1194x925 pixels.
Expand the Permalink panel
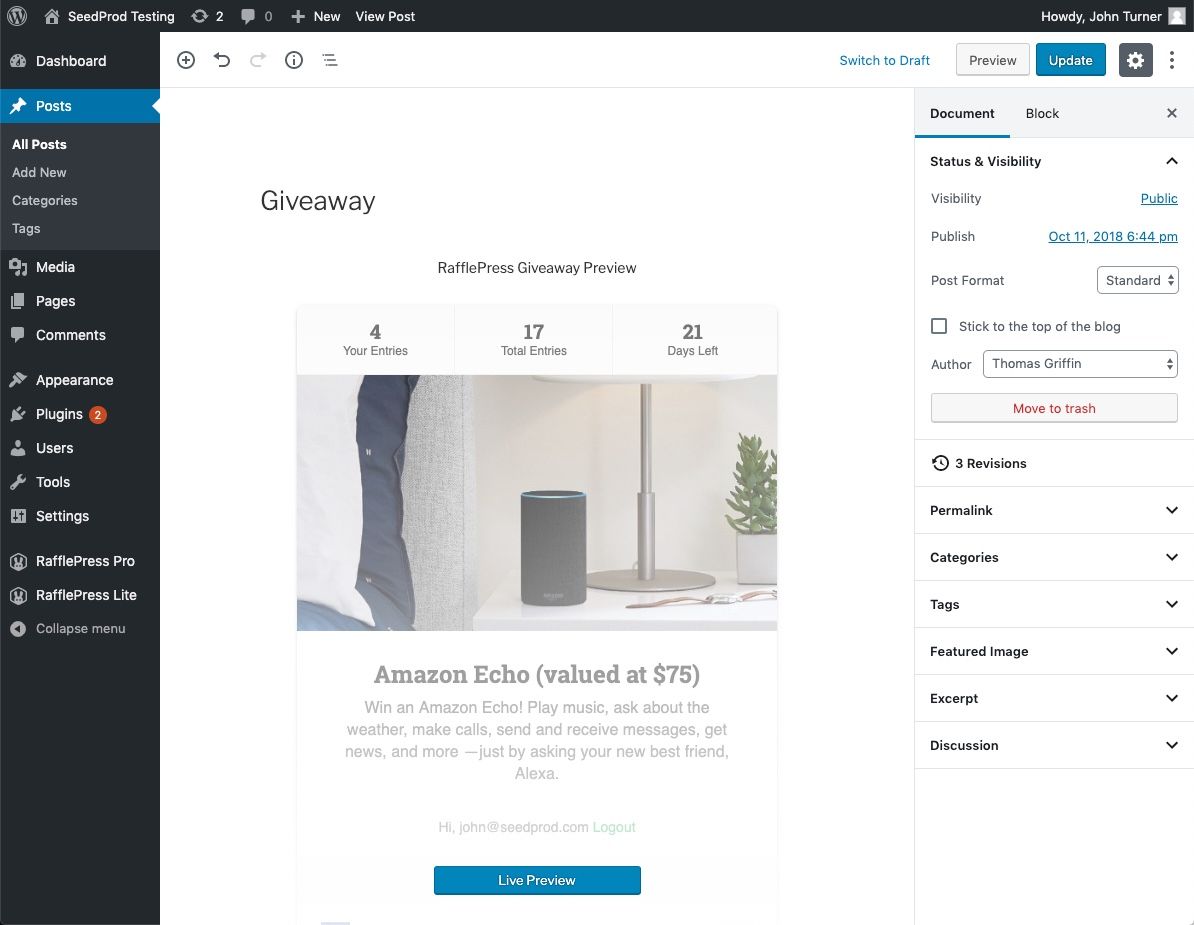point(1054,510)
